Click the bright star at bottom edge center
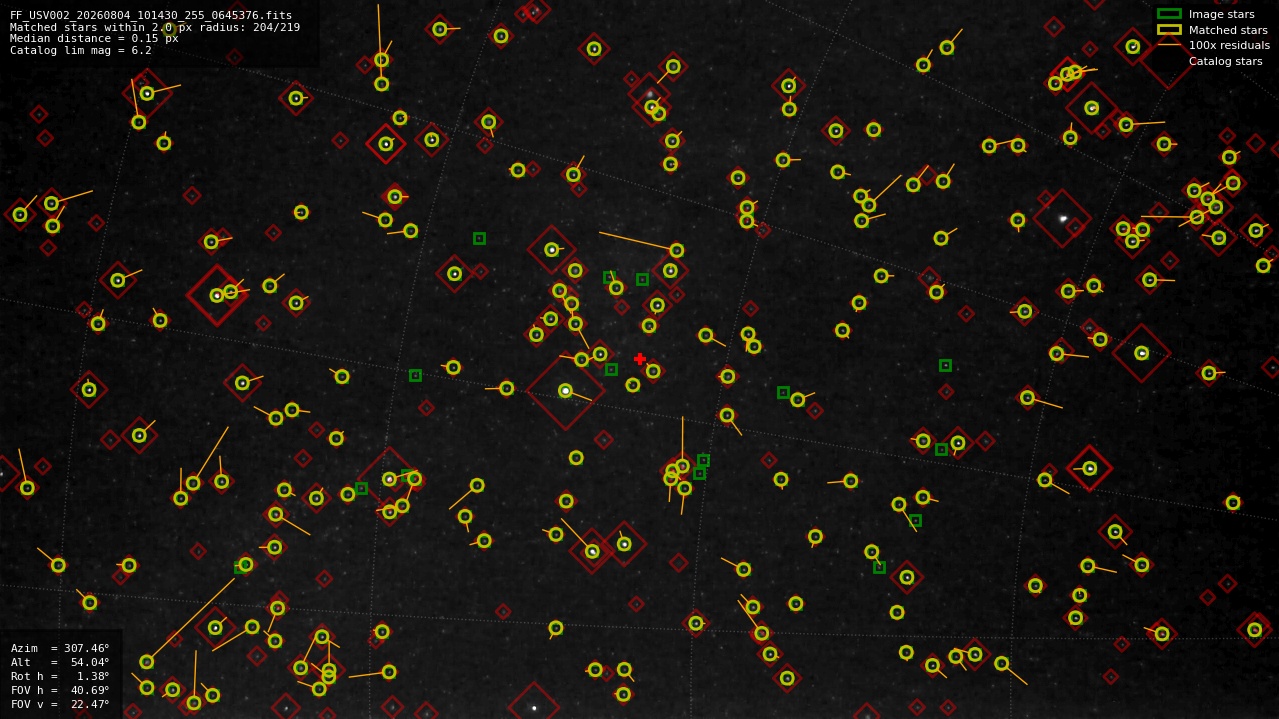1279x719 pixels. point(534,708)
